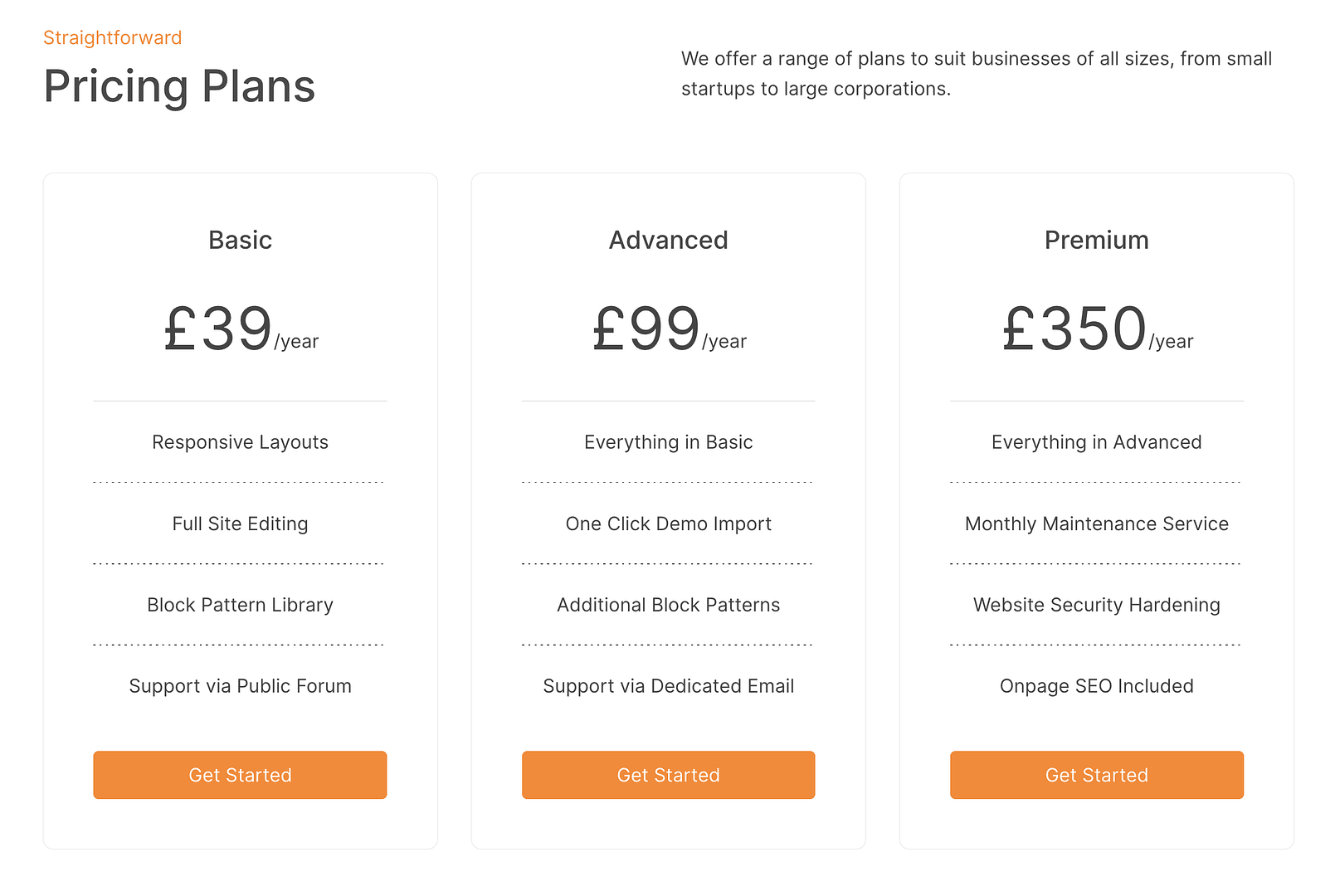Click the Advanced plan title
This screenshot has width=1335, height=896.
(668, 240)
